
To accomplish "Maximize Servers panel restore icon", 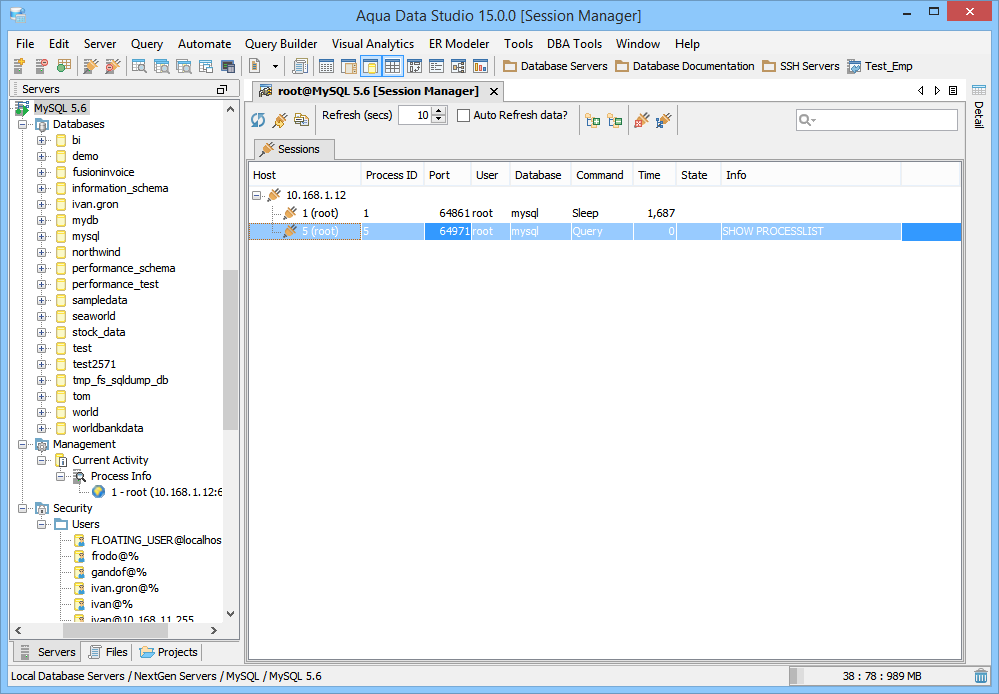I will pos(222,89).
